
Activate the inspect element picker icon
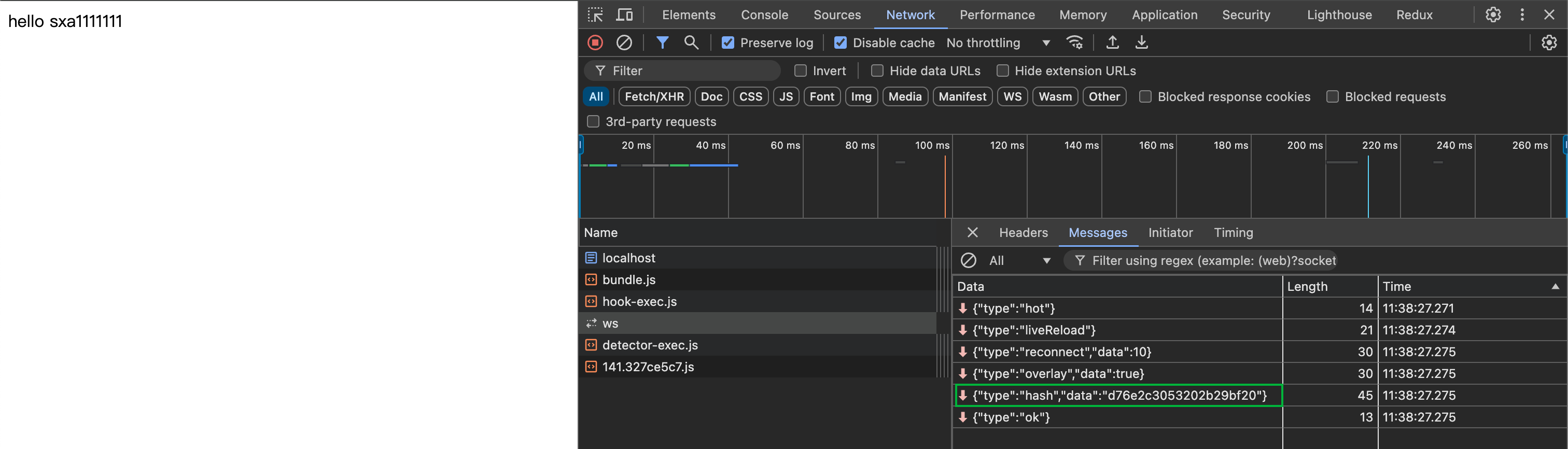(595, 15)
